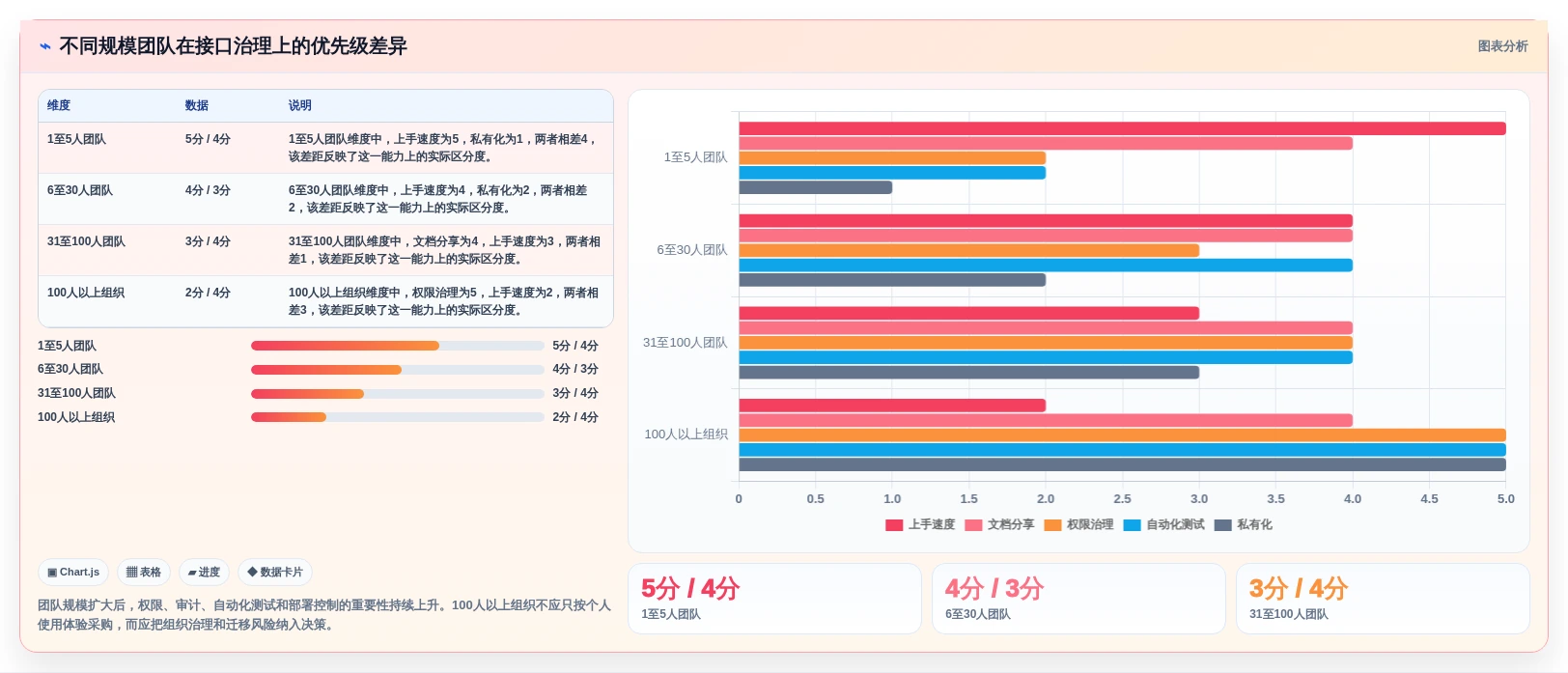Click the 1至5人团队 chart axis label

pos(695,157)
